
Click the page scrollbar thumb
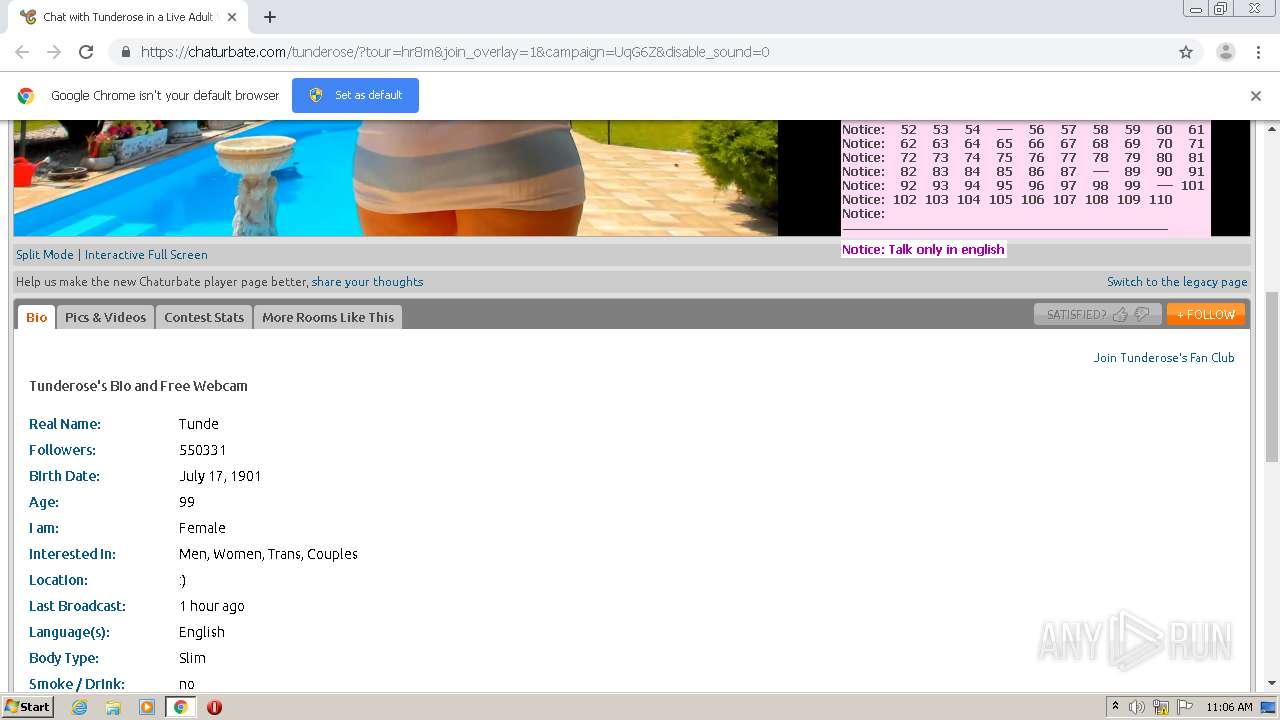tap(1272, 376)
